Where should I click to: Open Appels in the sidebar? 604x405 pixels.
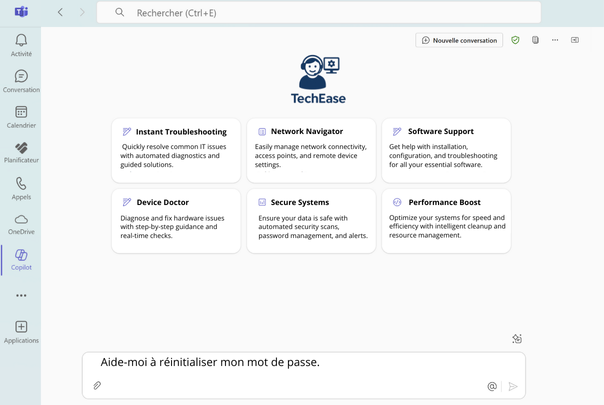click(x=21, y=188)
